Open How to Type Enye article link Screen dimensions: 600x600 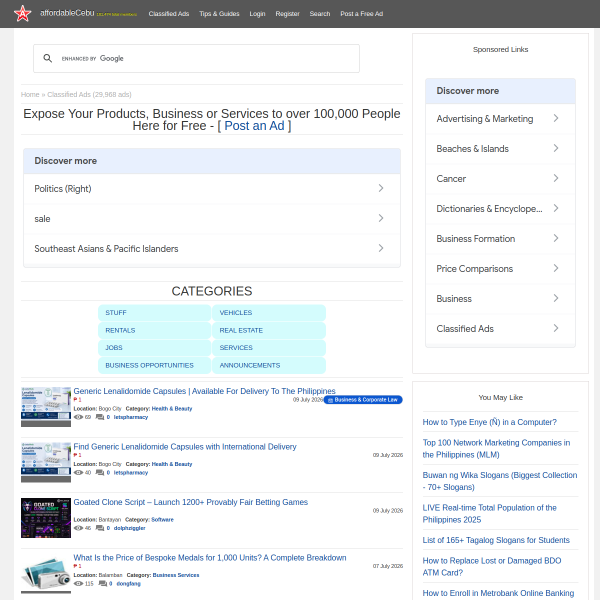(489, 422)
